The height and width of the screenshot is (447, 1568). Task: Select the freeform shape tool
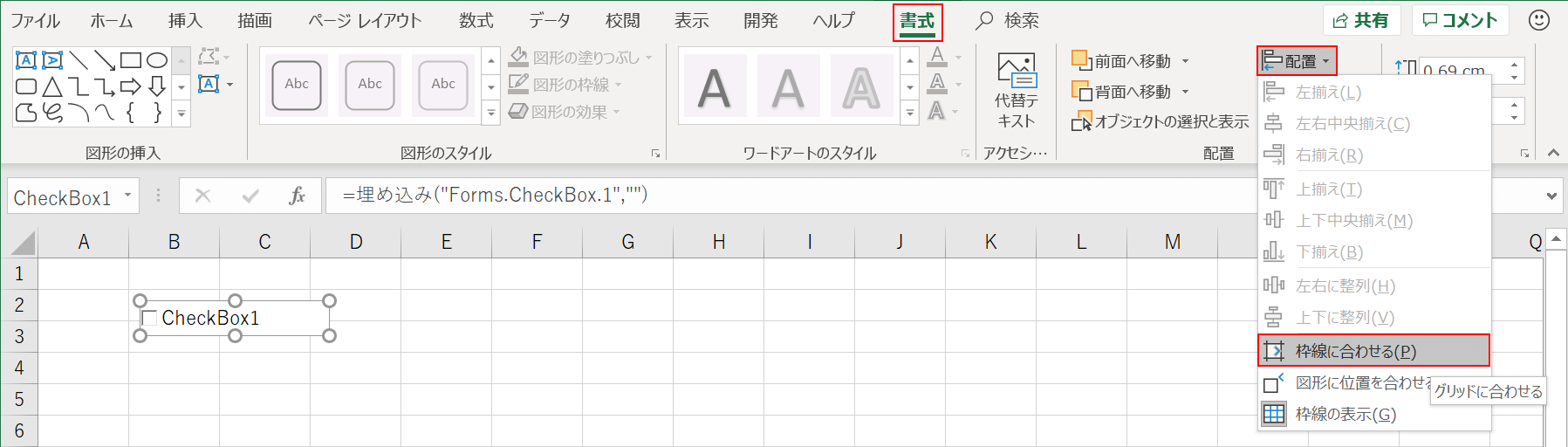pyautogui.click(x=26, y=113)
